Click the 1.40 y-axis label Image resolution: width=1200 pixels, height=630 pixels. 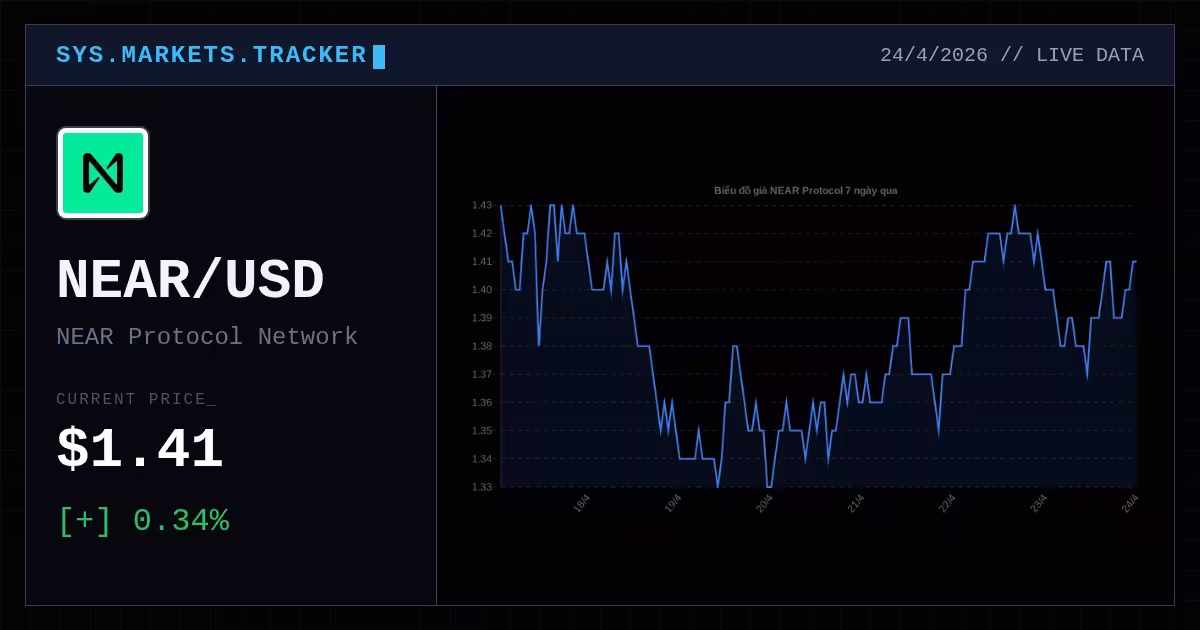point(482,290)
